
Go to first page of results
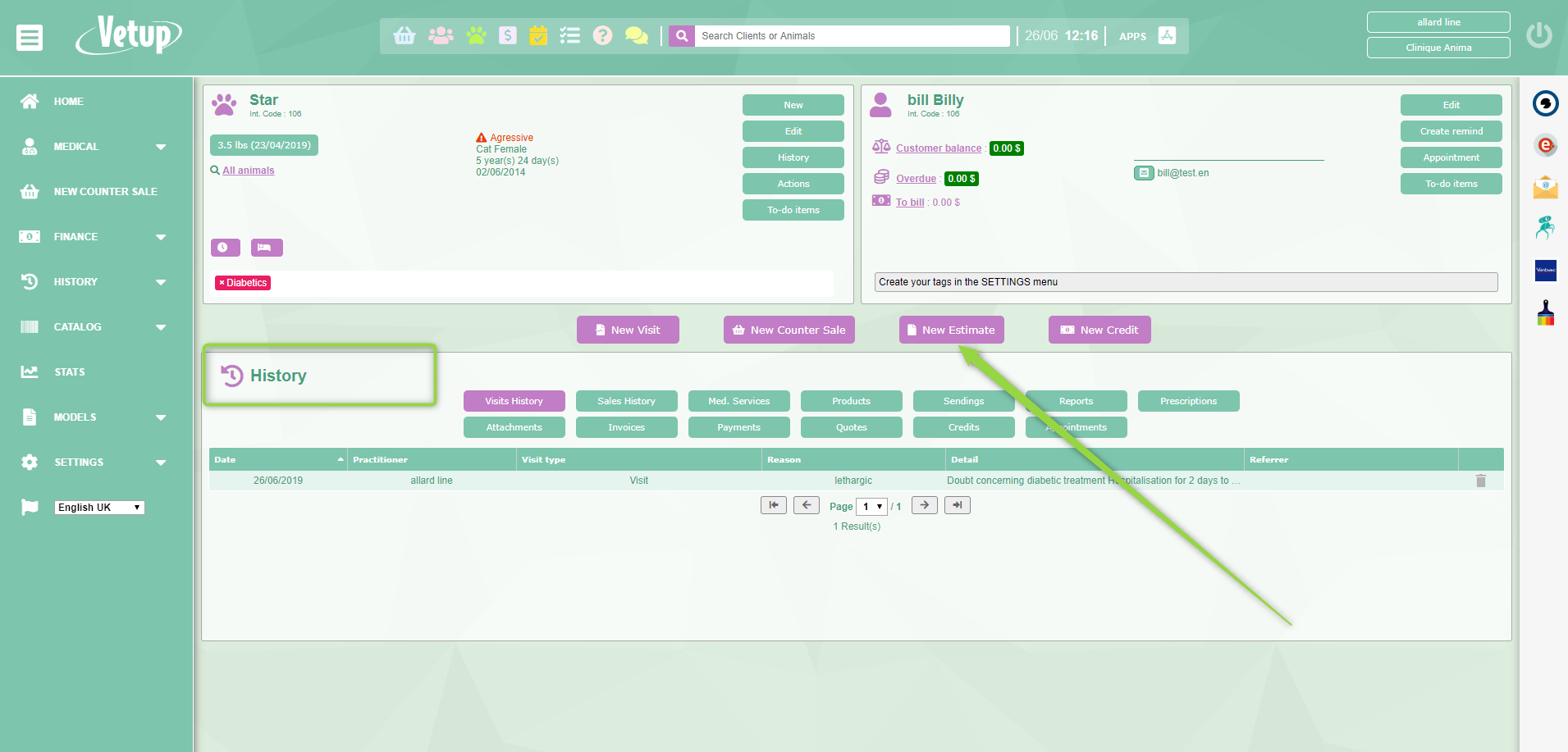tap(774, 505)
